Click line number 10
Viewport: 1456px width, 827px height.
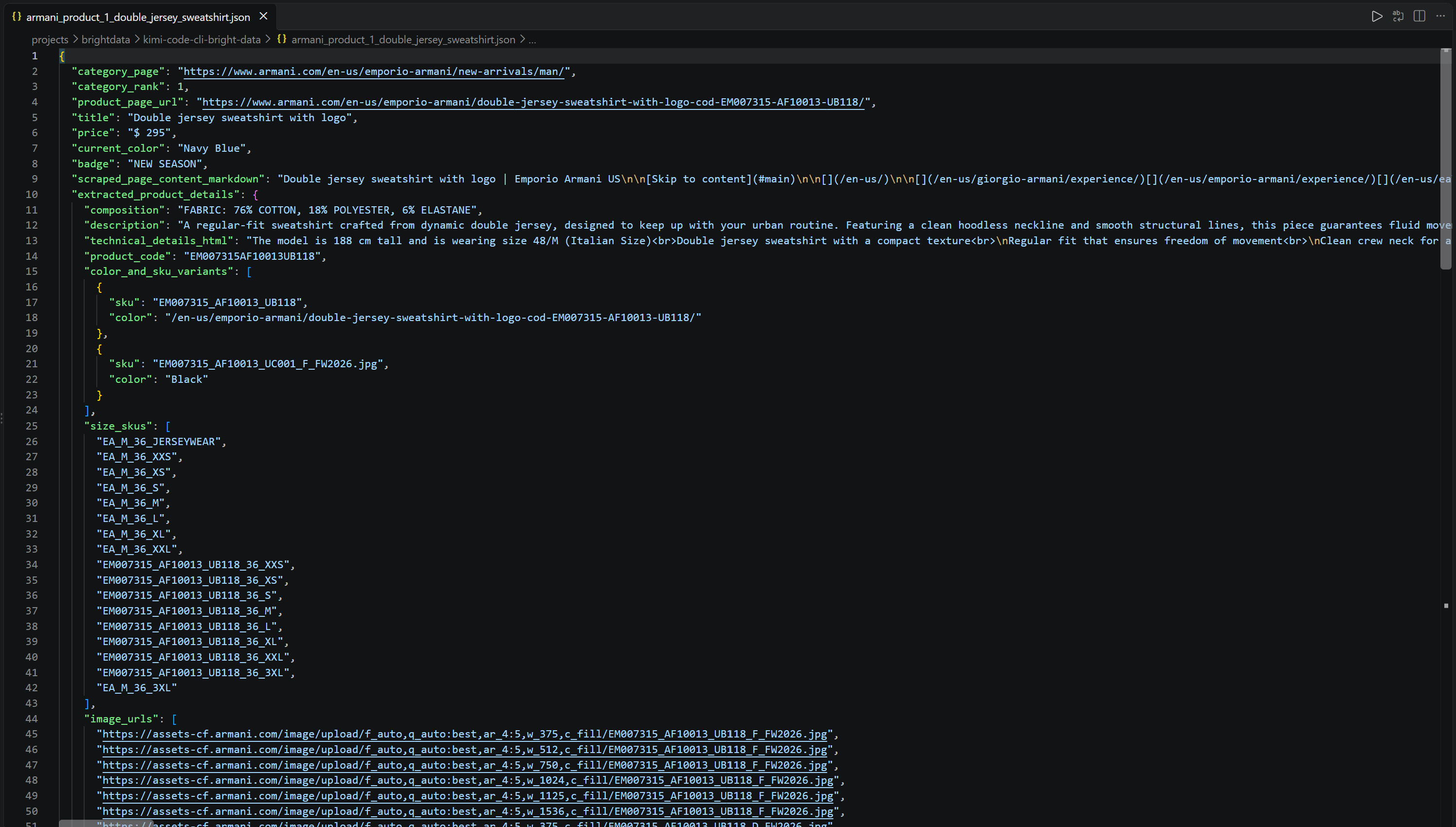click(x=32, y=195)
